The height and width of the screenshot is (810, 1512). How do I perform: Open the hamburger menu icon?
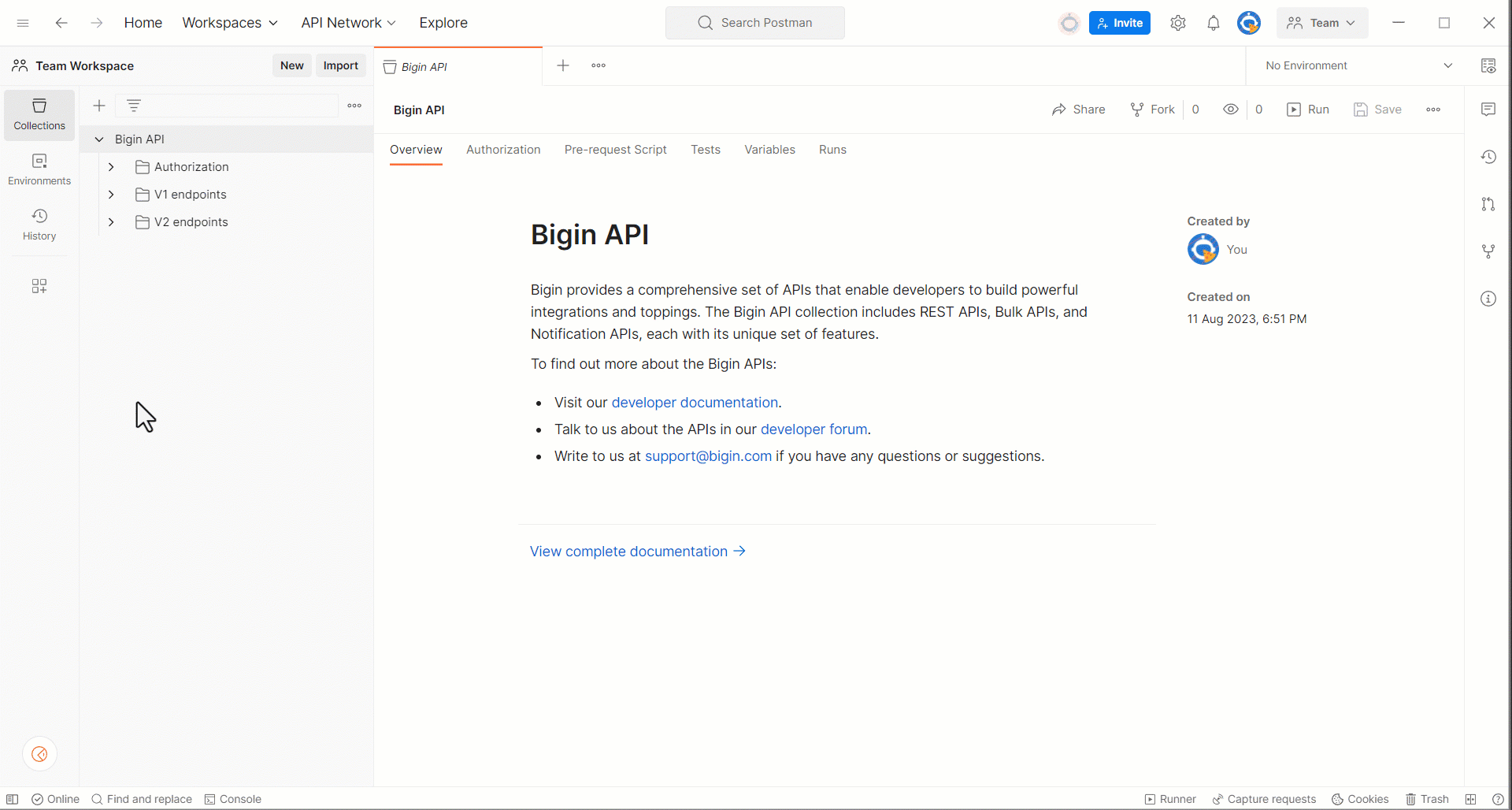click(23, 23)
